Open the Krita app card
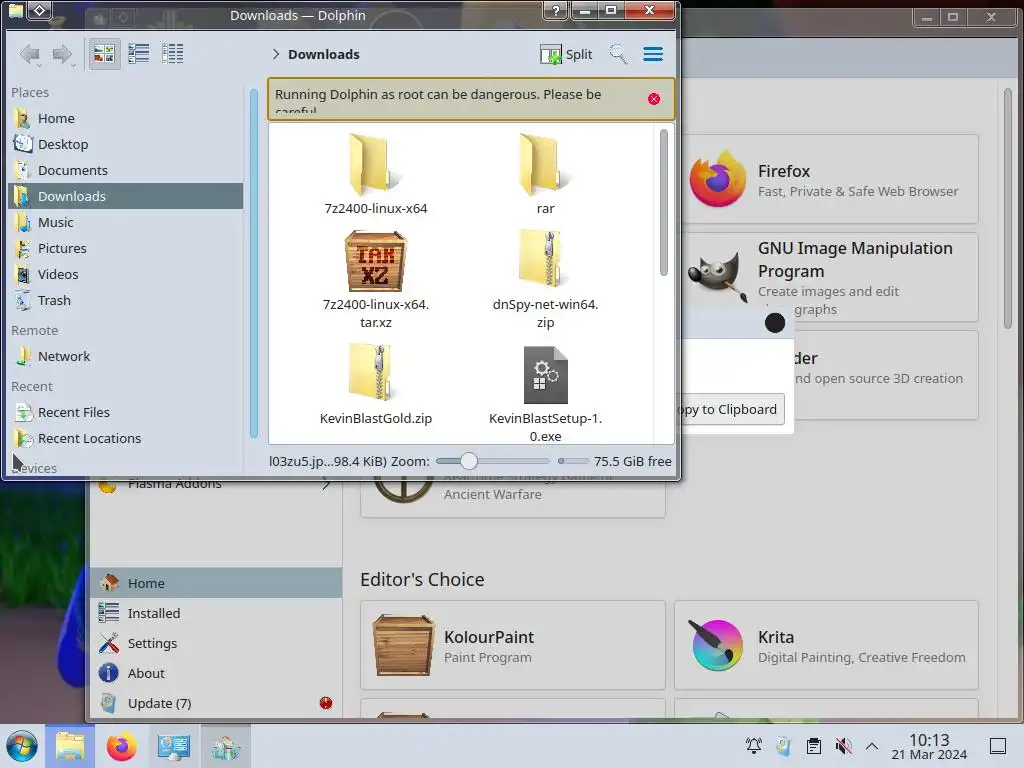The height and width of the screenshot is (768, 1024). click(x=826, y=645)
